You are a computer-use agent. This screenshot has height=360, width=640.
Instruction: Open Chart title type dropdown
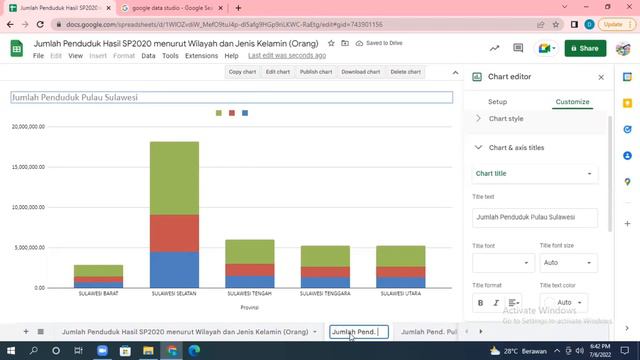click(x=535, y=174)
